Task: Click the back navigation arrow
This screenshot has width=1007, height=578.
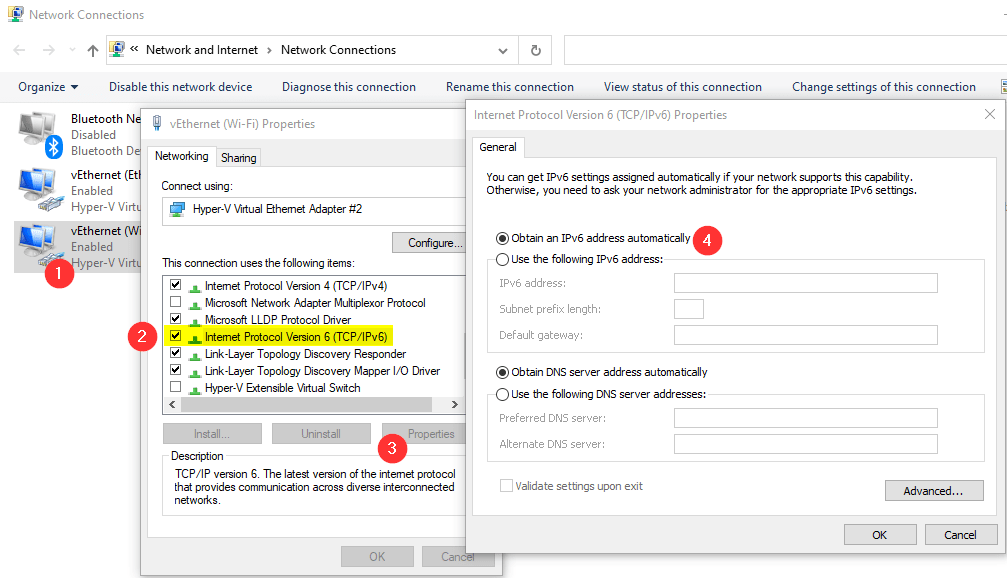Action: (18, 50)
